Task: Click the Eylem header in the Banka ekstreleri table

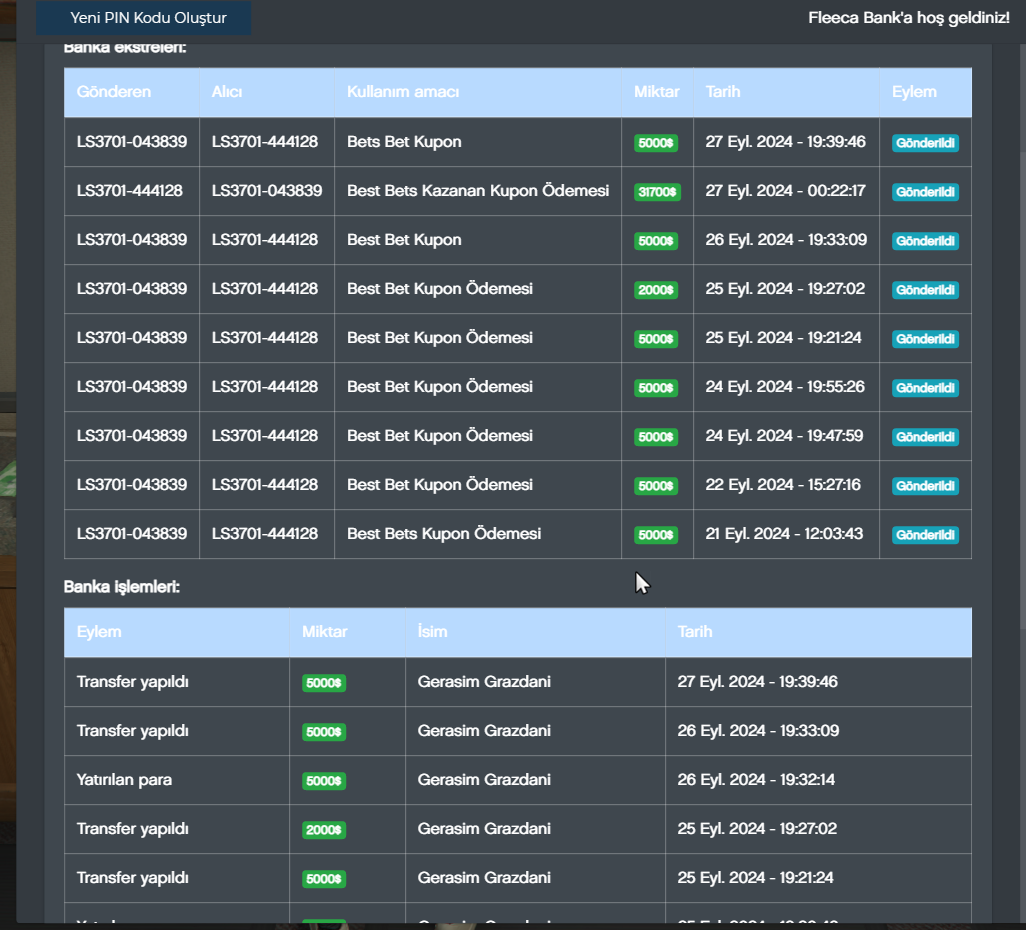Action: (914, 92)
